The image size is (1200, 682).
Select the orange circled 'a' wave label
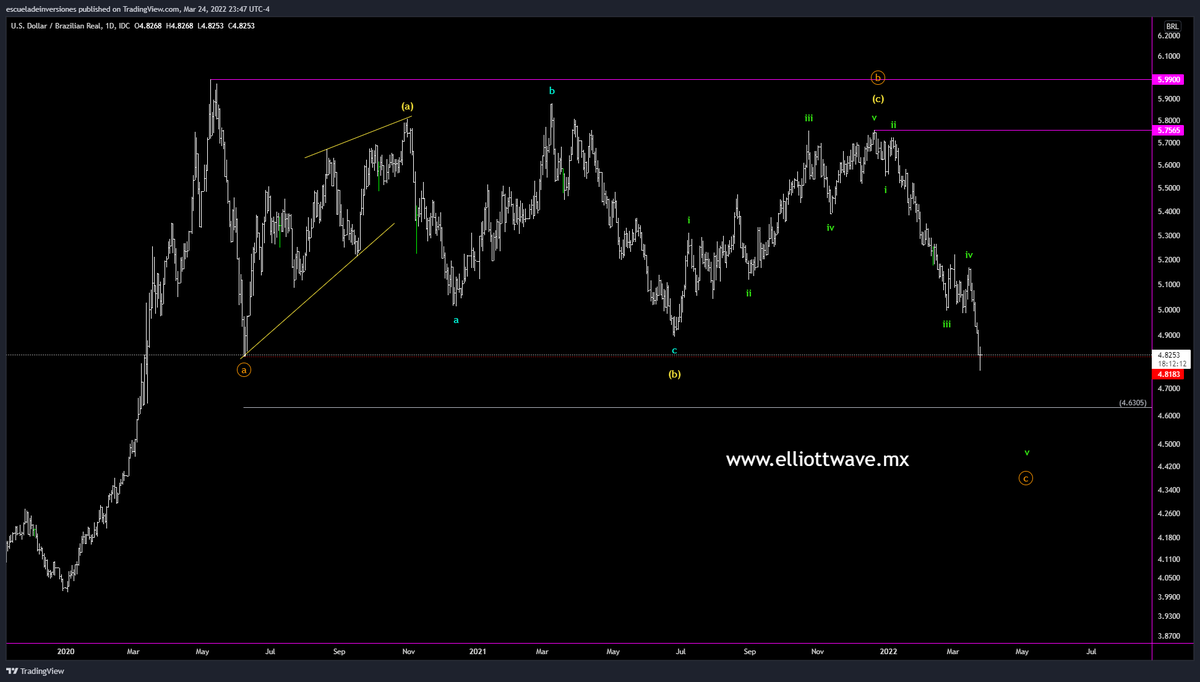[x=244, y=370]
